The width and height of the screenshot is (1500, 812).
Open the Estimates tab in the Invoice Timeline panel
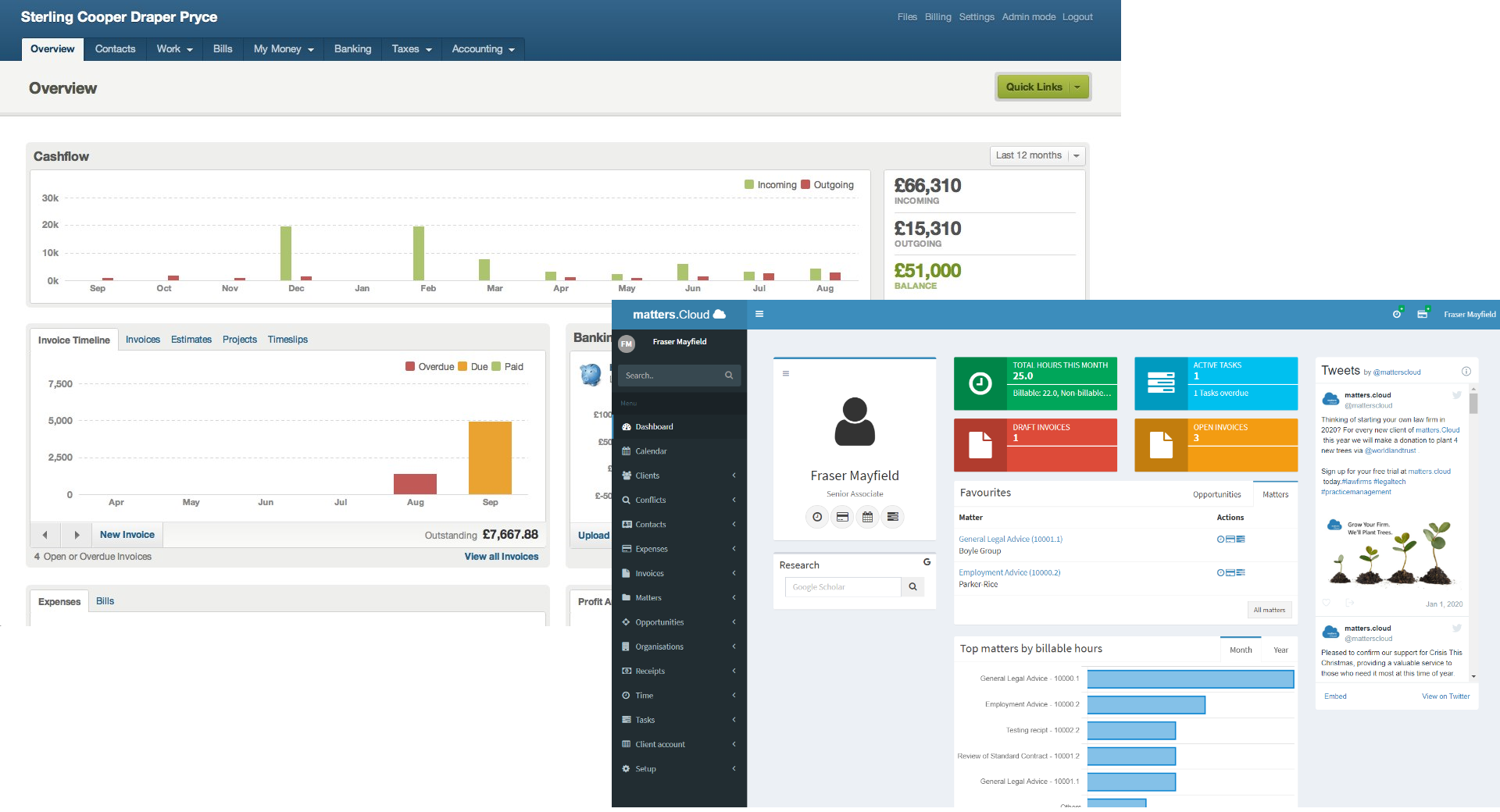(191, 339)
